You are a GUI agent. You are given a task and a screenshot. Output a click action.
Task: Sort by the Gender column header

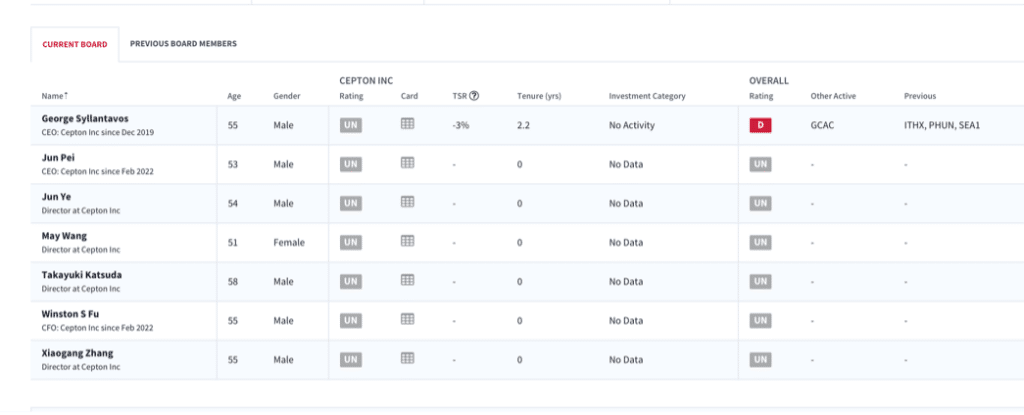click(287, 96)
